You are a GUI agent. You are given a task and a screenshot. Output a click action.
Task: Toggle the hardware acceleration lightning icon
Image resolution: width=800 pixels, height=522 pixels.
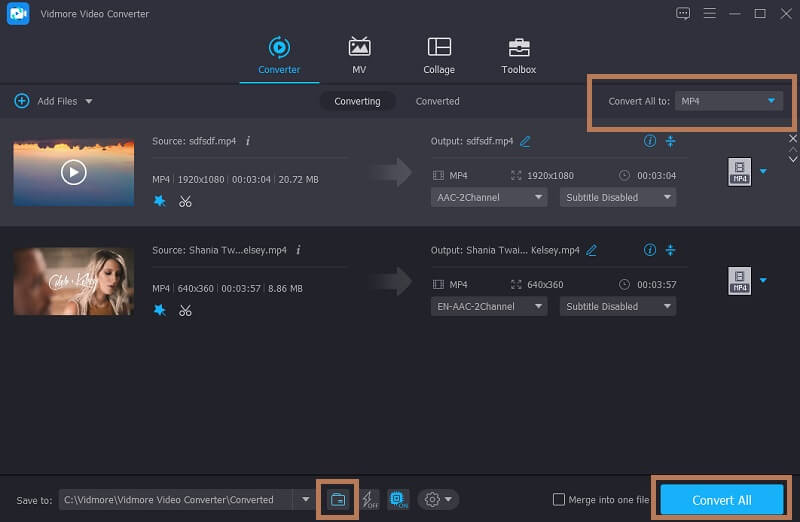click(x=369, y=499)
